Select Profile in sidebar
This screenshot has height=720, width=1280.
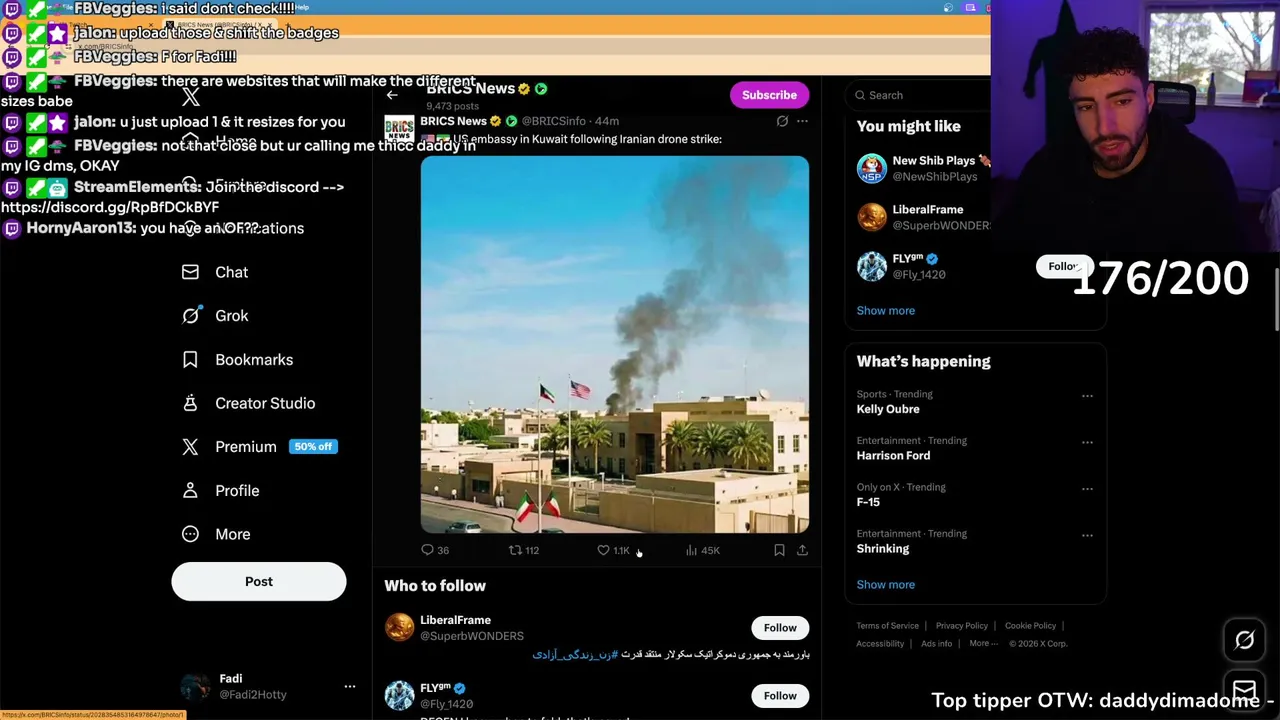237,490
